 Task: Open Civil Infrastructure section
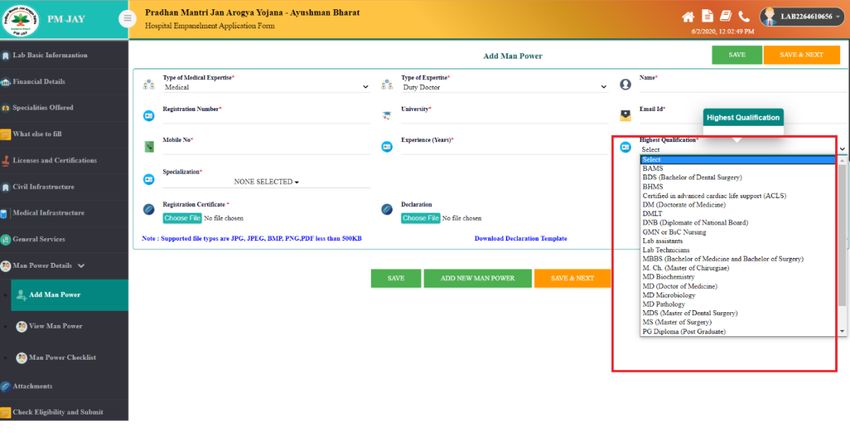[x=64, y=187]
